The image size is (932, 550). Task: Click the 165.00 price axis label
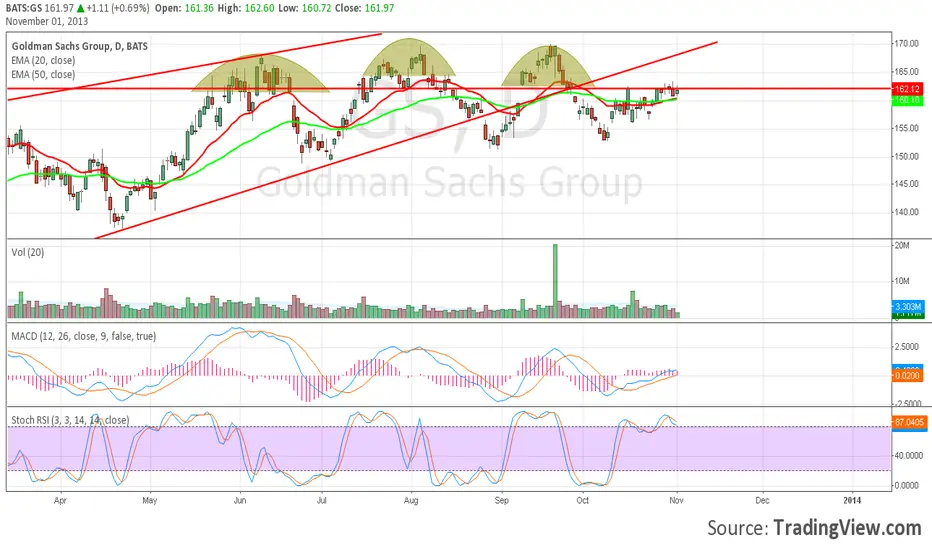(906, 71)
